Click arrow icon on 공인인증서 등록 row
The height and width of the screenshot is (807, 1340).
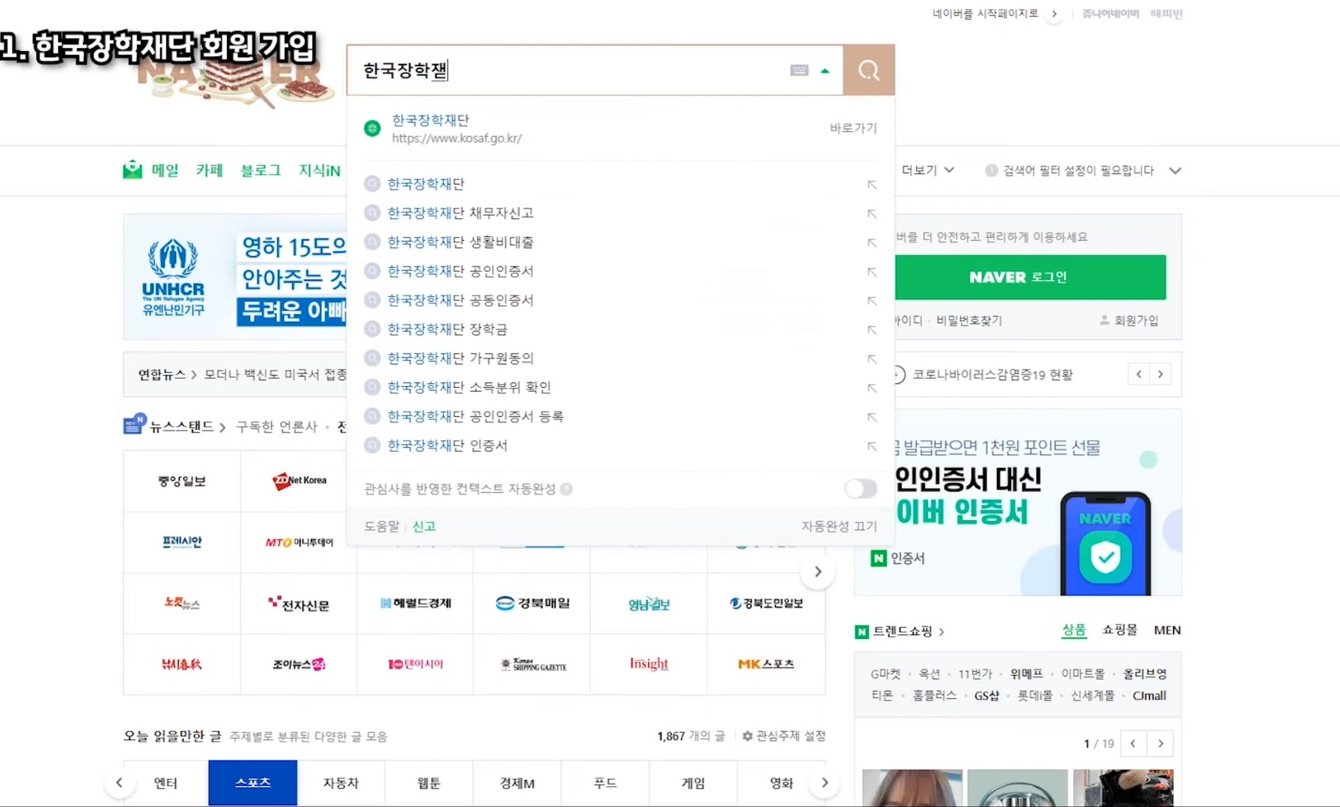pos(872,417)
